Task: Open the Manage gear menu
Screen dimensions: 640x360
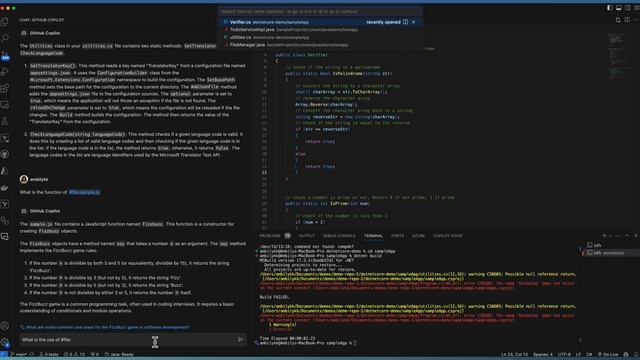Action: [x=5, y=342]
